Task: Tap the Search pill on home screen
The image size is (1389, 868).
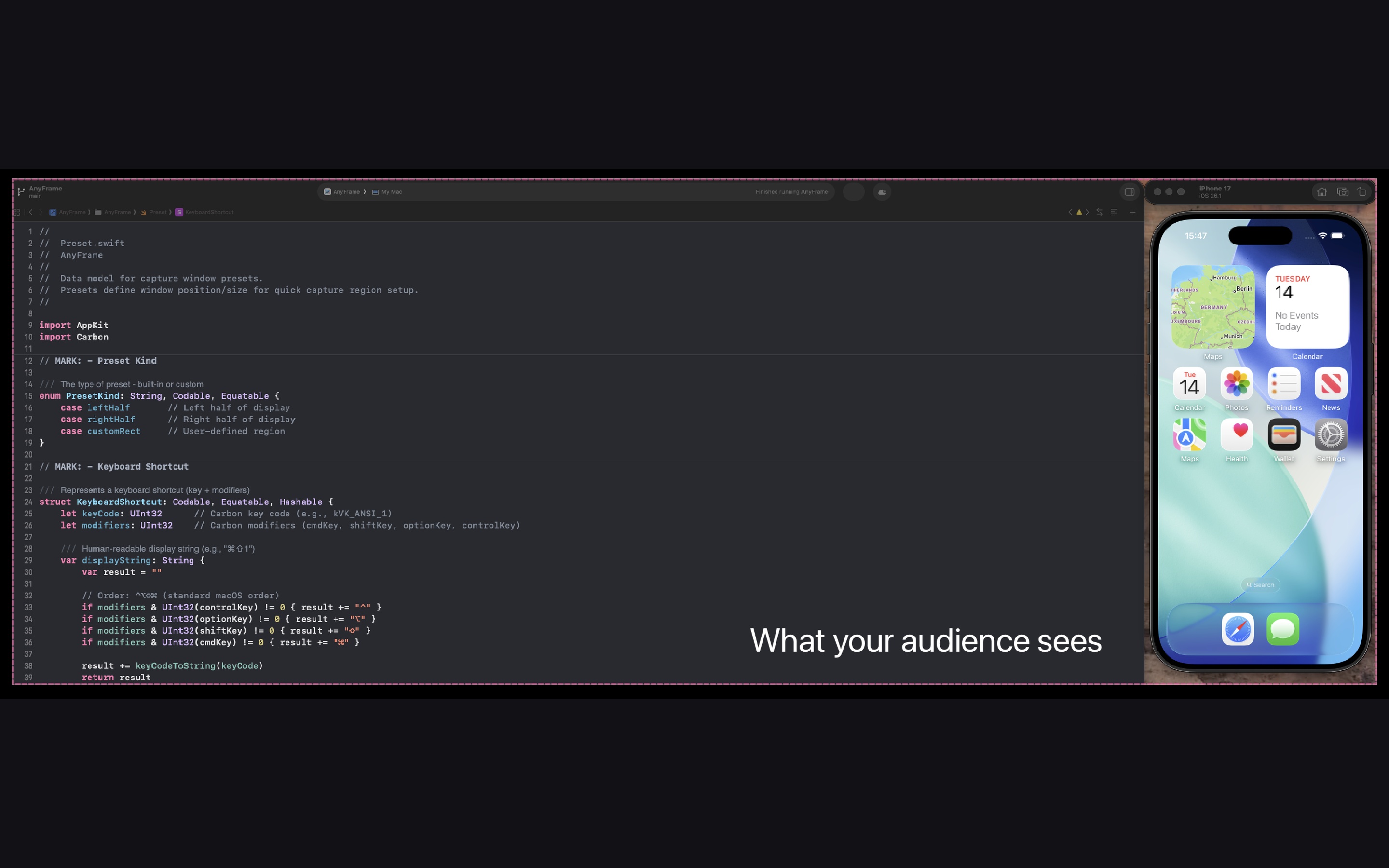Action: [1260, 585]
